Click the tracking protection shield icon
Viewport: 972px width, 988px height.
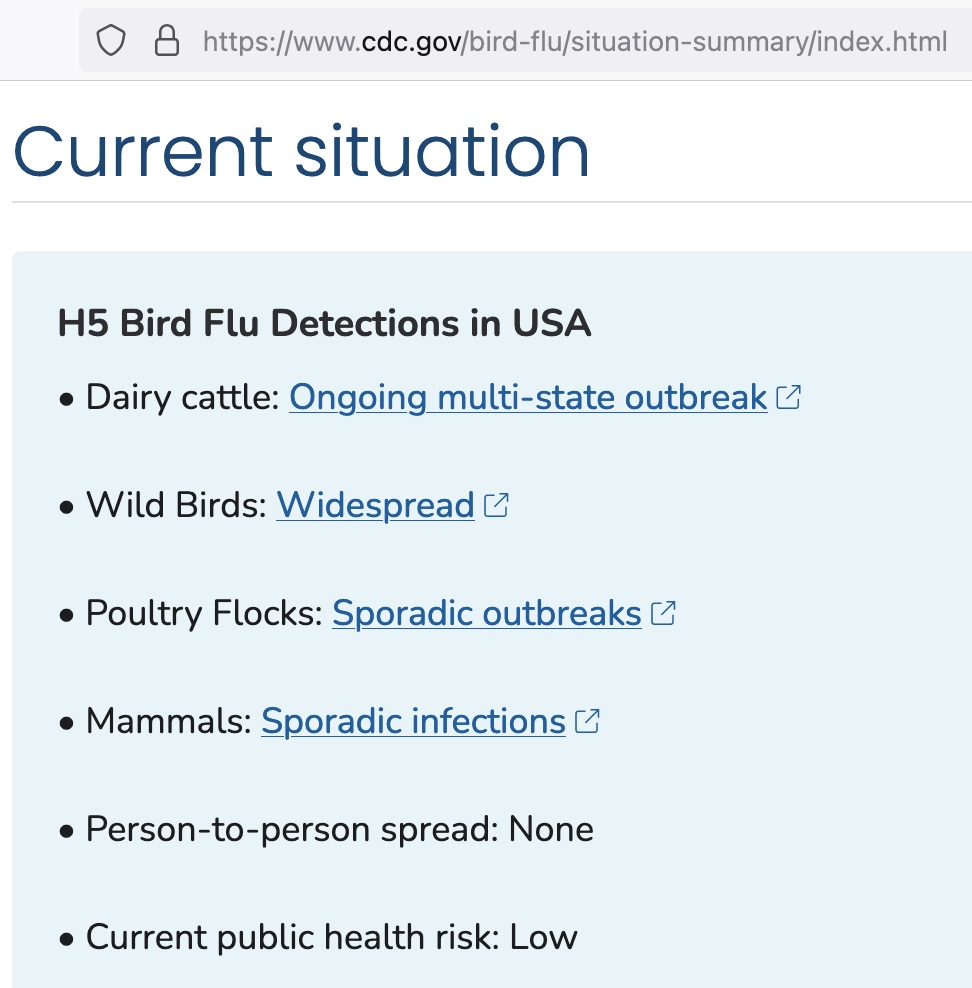(x=109, y=41)
